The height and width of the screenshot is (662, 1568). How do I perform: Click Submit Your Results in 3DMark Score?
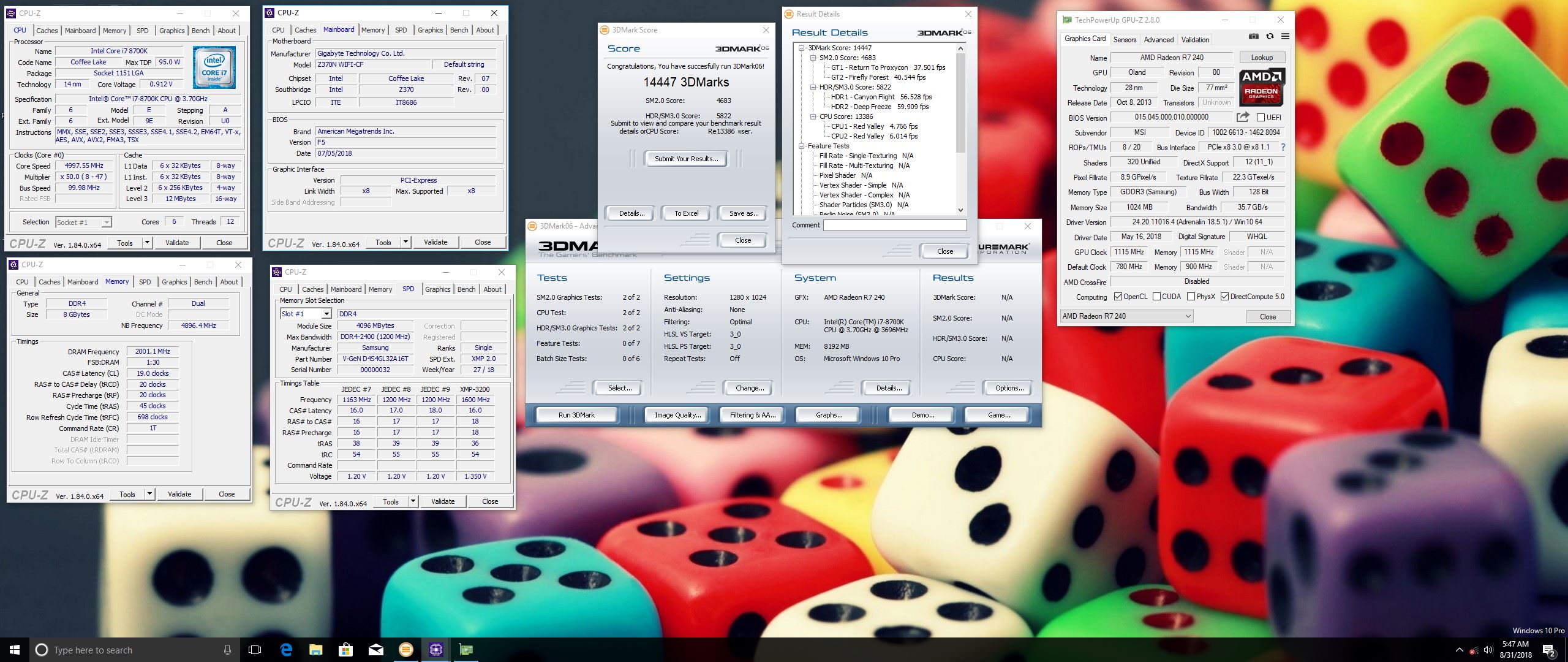[686, 159]
